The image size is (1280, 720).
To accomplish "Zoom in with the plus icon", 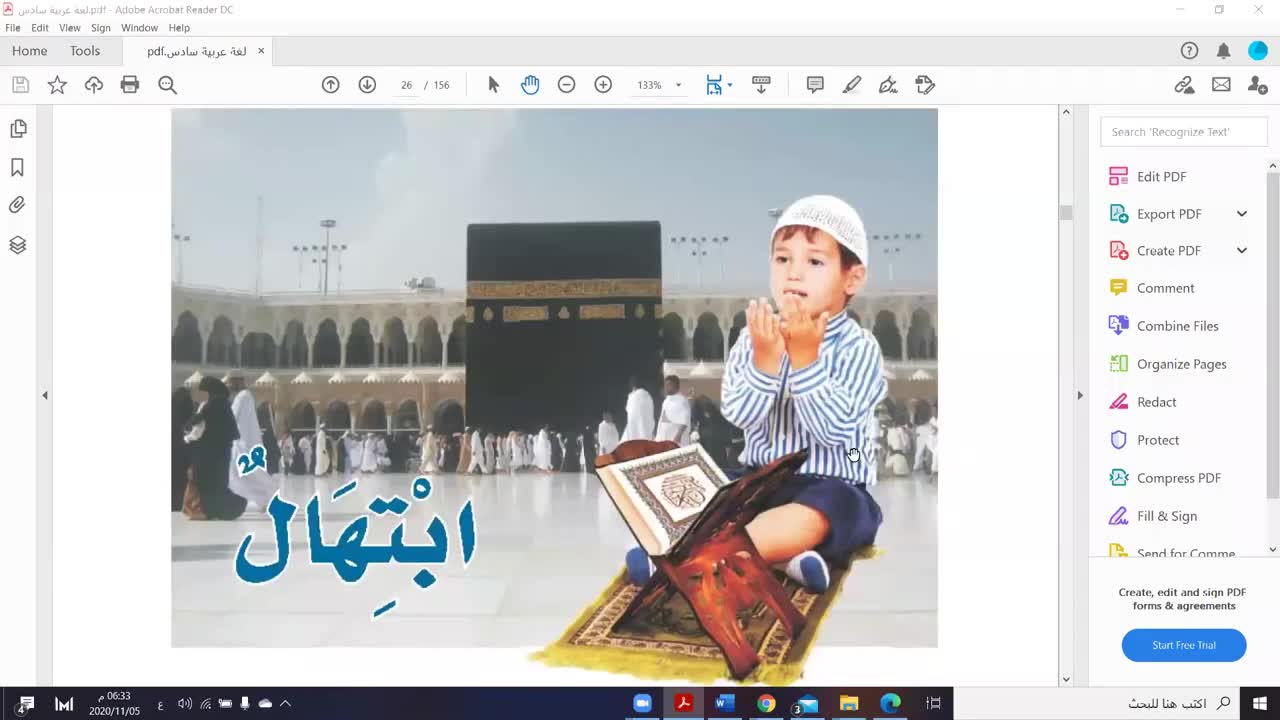I will coord(603,85).
